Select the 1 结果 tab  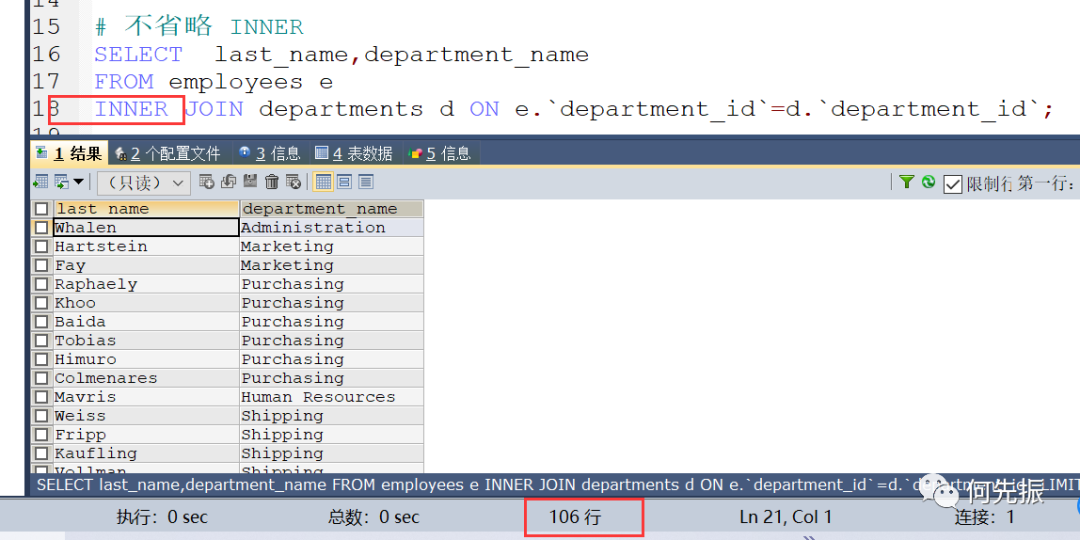tap(68, 153)
